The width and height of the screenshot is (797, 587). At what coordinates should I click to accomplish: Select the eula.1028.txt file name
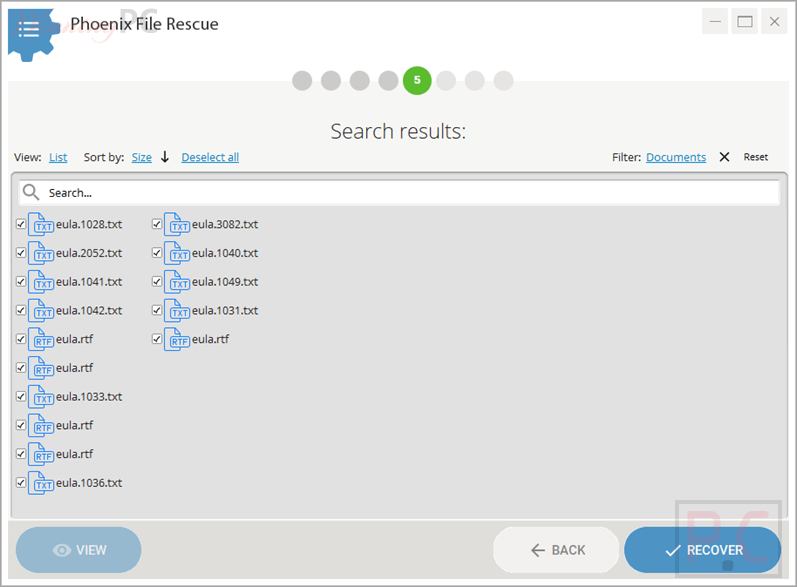[89, 224]
